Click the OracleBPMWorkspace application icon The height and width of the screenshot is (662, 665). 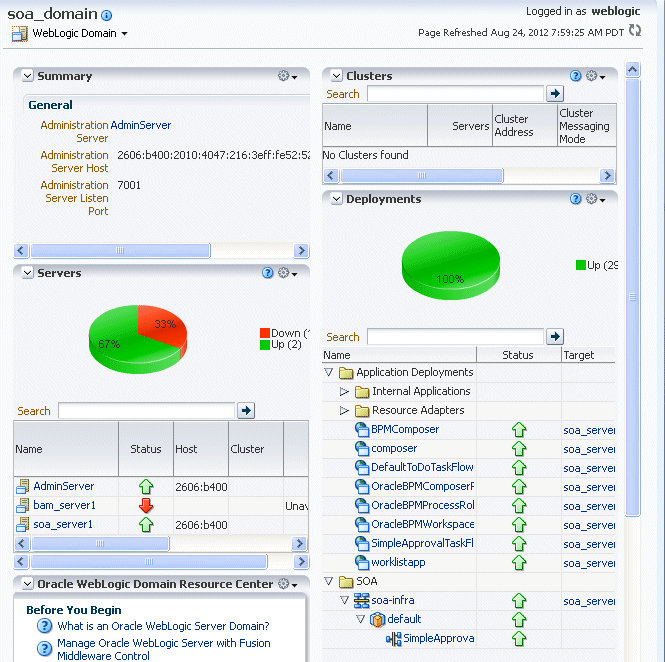(x=362, y=524)
